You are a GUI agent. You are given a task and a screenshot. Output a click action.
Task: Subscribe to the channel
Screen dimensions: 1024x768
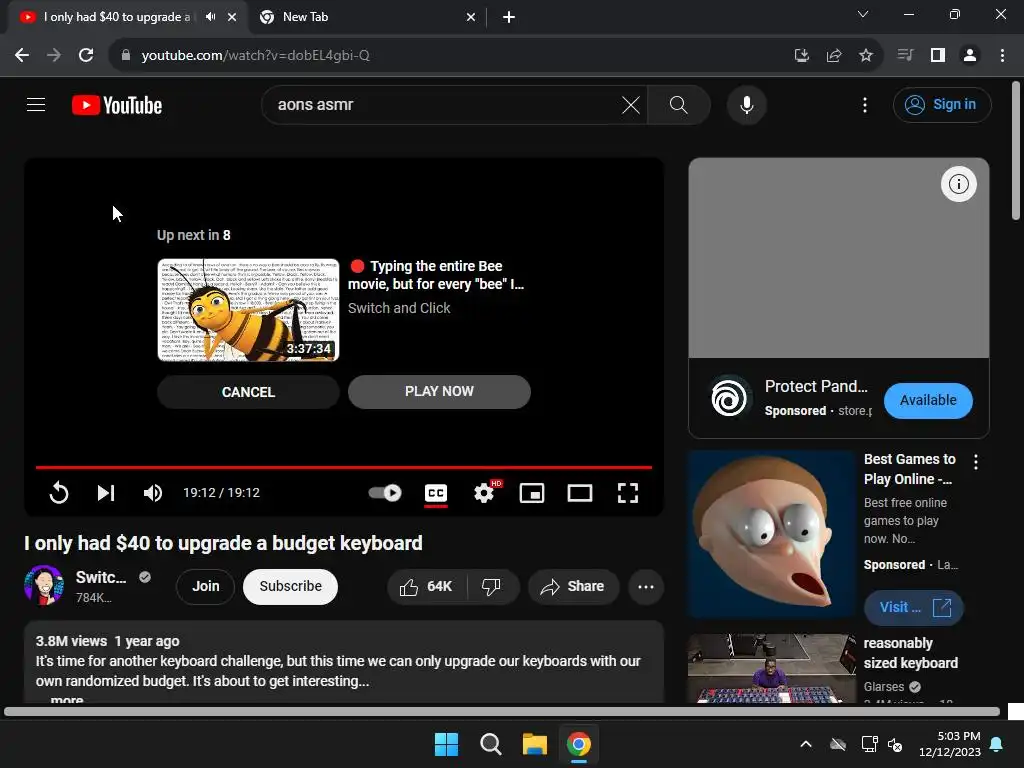291,586
